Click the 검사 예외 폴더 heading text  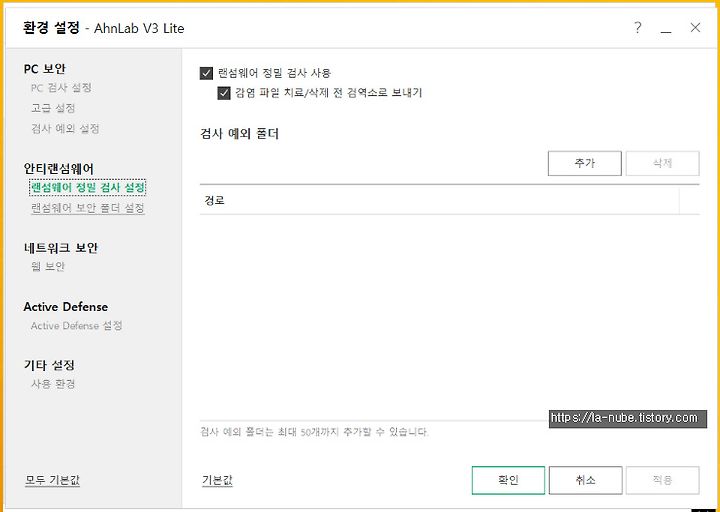(x=240, y=134)
